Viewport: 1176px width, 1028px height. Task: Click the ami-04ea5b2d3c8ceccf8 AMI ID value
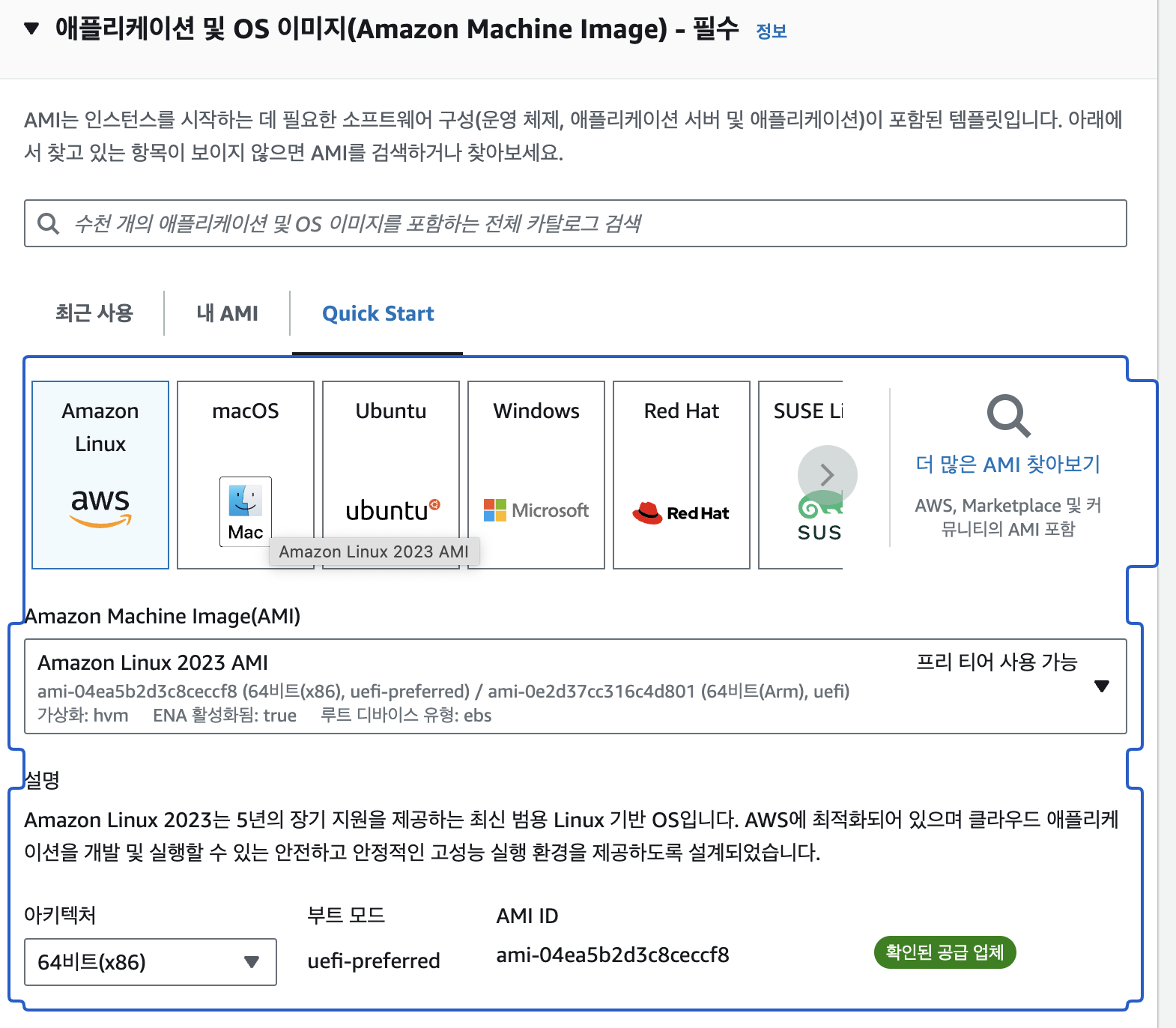(613, 955)
